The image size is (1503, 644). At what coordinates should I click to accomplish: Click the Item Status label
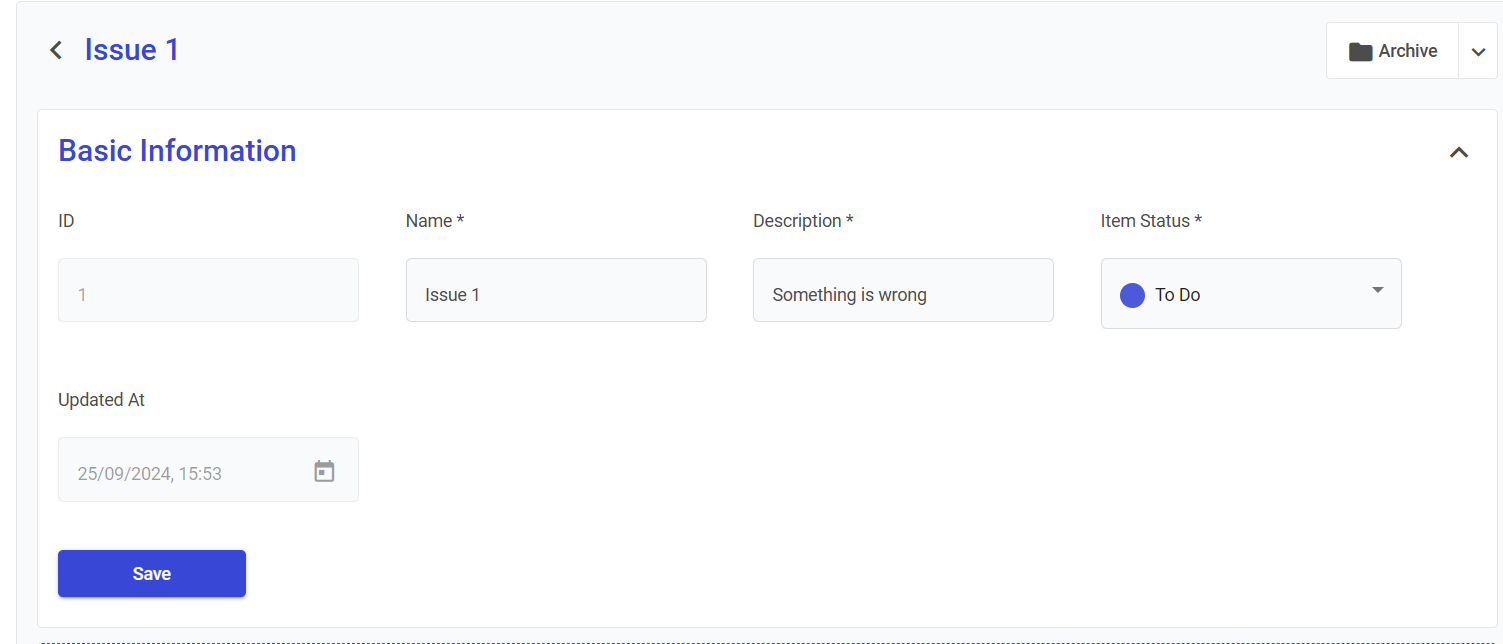[x=1150, y=221]
